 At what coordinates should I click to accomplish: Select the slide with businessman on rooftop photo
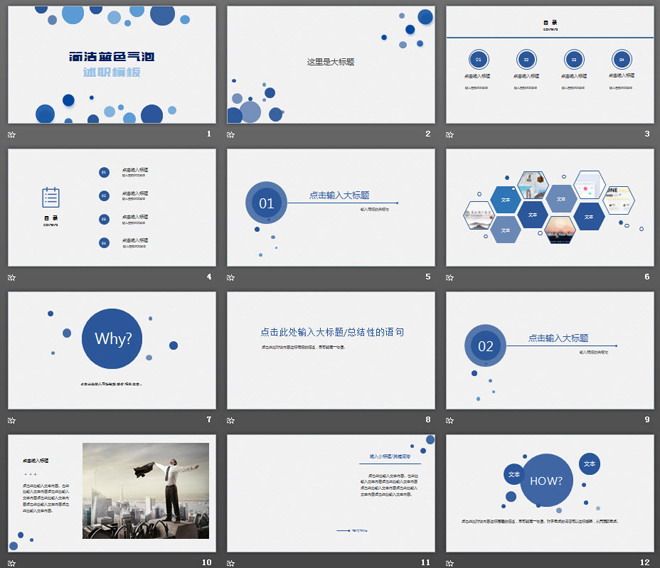(x=112, y=493)
